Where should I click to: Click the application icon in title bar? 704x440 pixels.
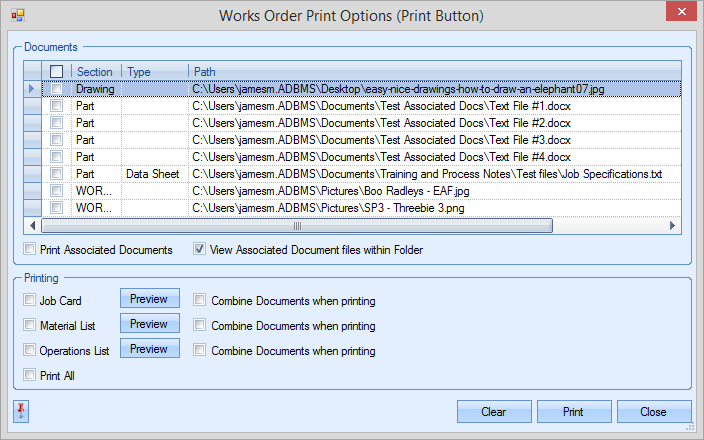[17, 16]
